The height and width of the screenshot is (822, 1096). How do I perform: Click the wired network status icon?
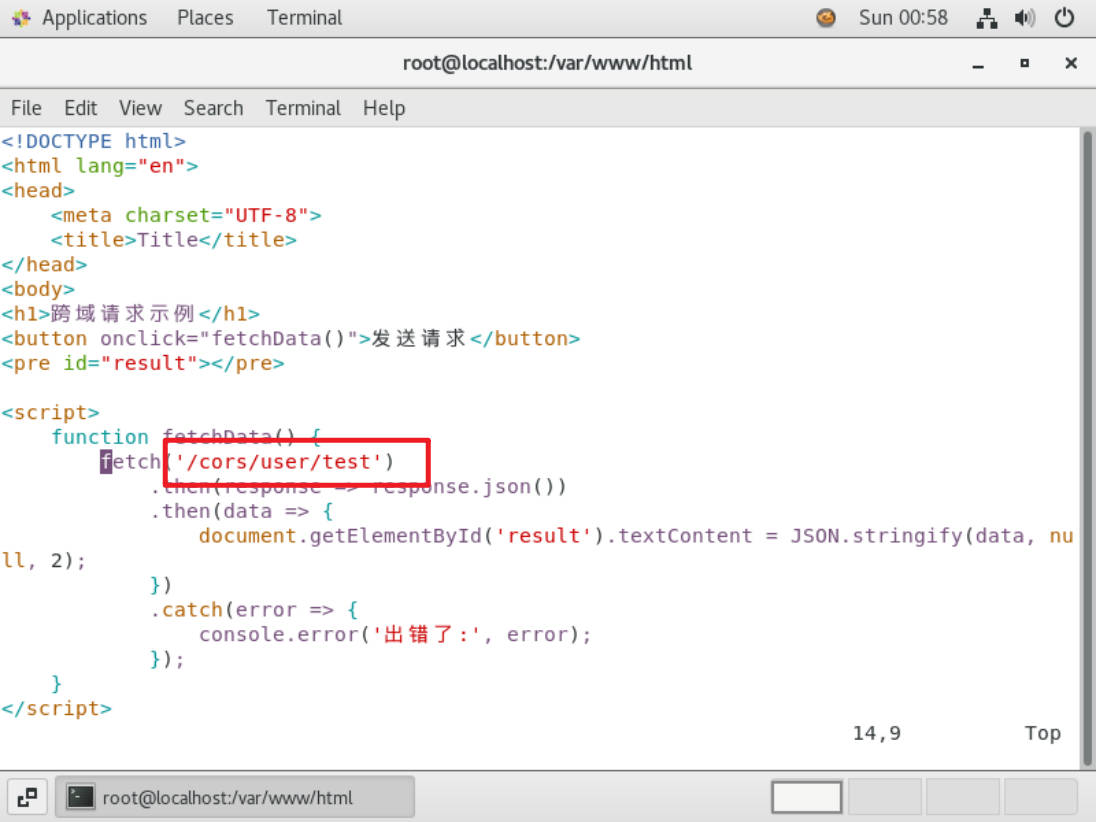point(986,18)
